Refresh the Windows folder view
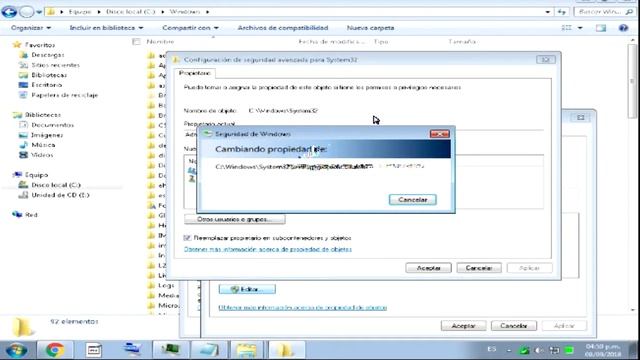This screenshot has height=360, width=640. pos(562,12)
